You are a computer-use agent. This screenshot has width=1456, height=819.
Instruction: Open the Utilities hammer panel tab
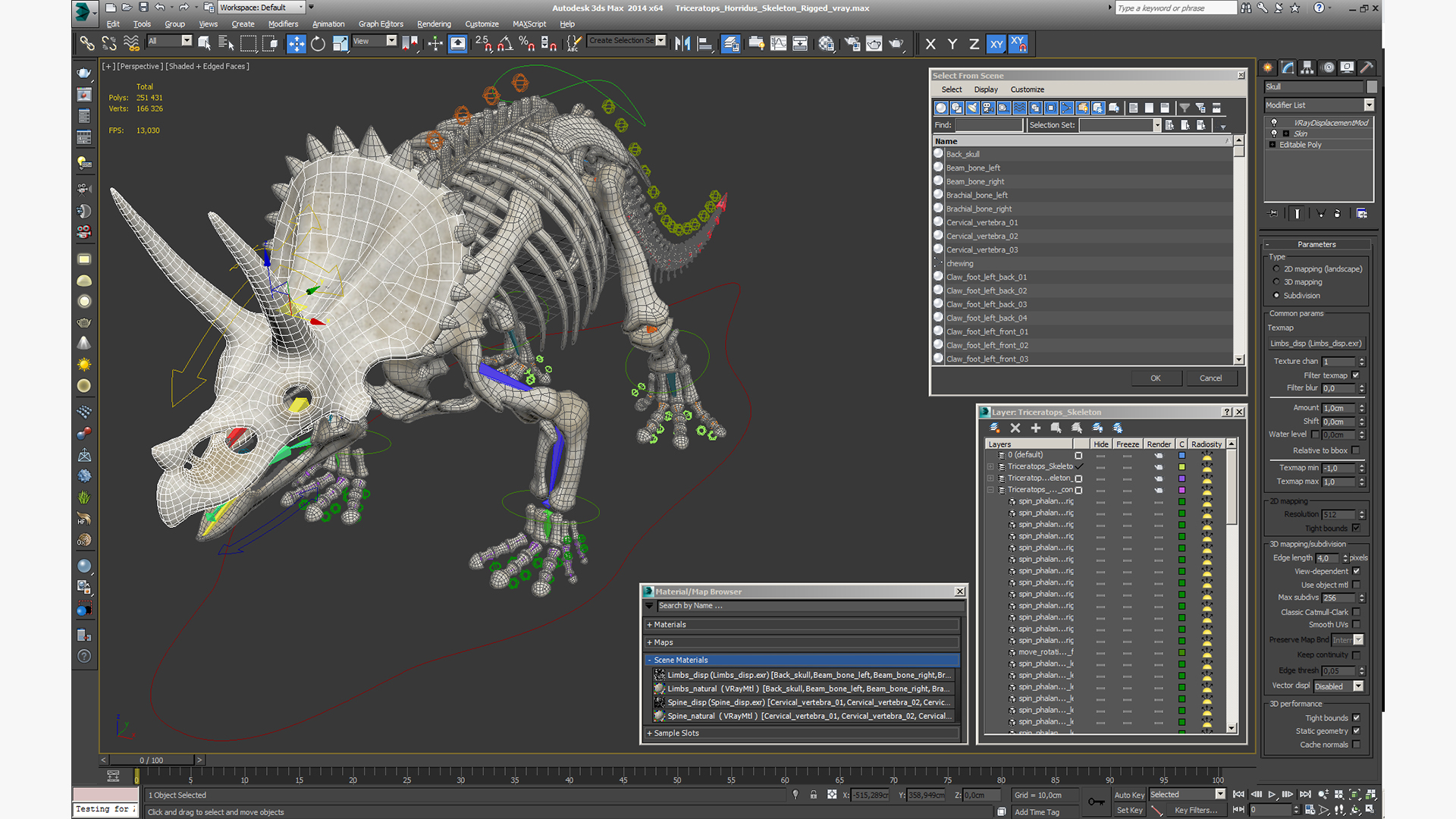1367,67
